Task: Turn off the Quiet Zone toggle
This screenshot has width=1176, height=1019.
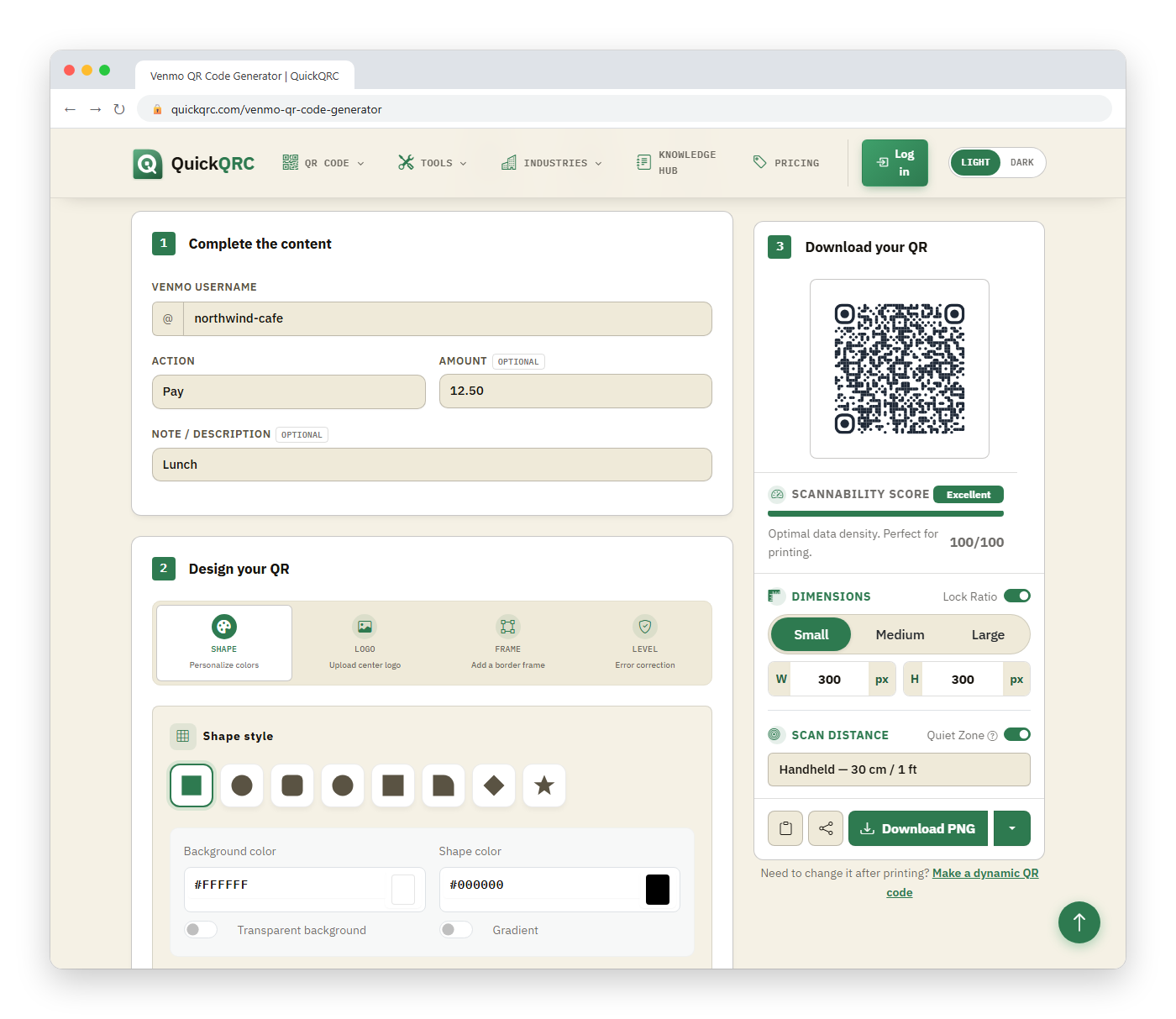Action: point(1017,734)
